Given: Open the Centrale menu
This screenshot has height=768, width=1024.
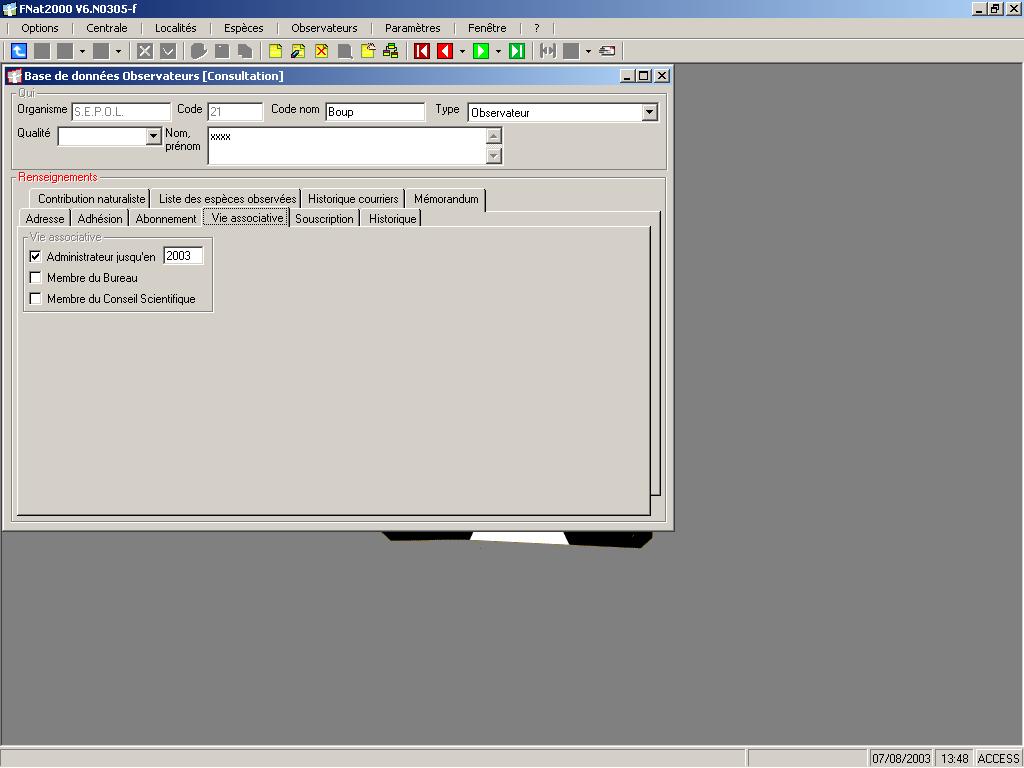Looking at the screenshot, I should pyautogui.click(x=107, y=28).
